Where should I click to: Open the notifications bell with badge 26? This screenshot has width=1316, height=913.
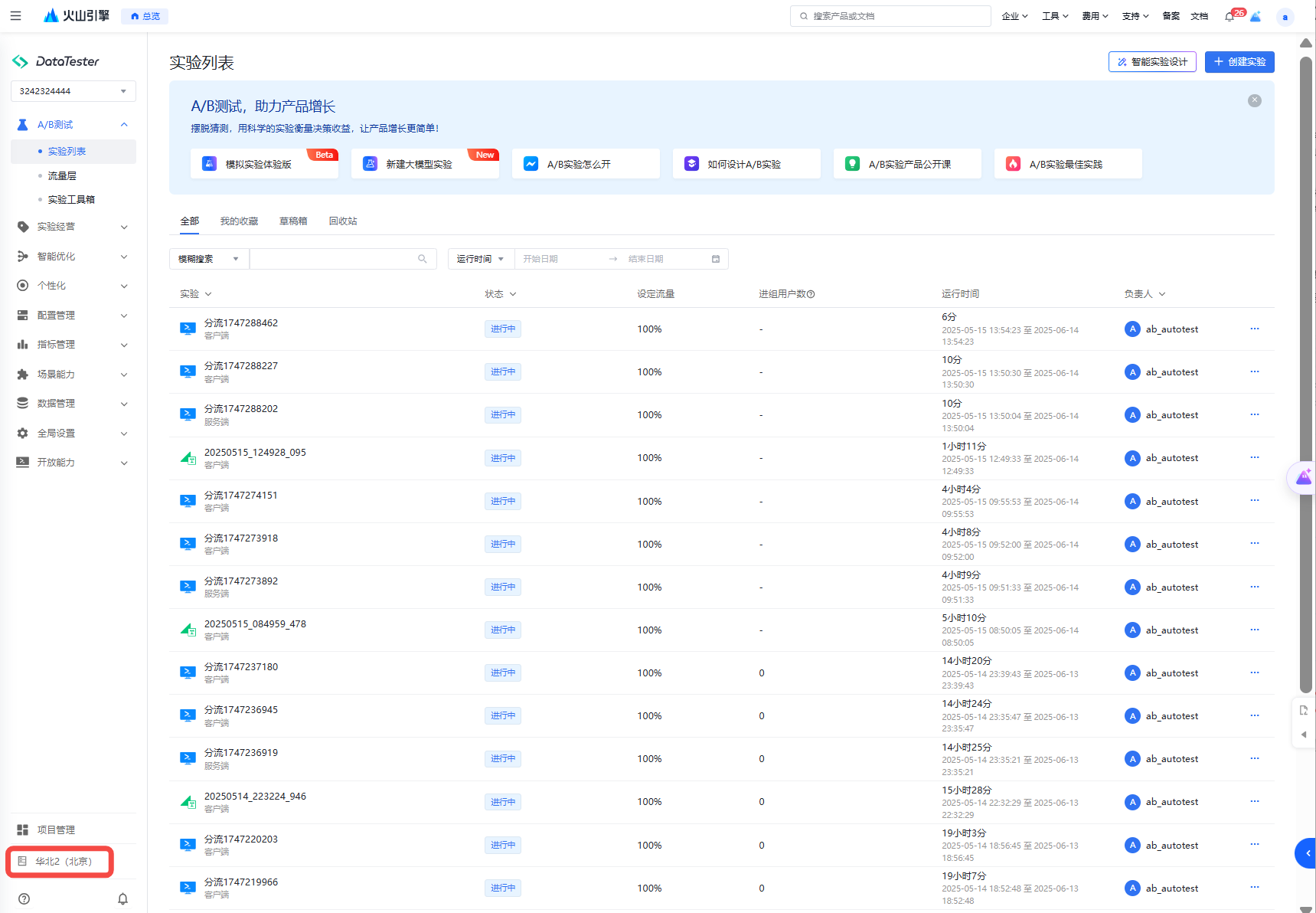tap(1229, 16)
